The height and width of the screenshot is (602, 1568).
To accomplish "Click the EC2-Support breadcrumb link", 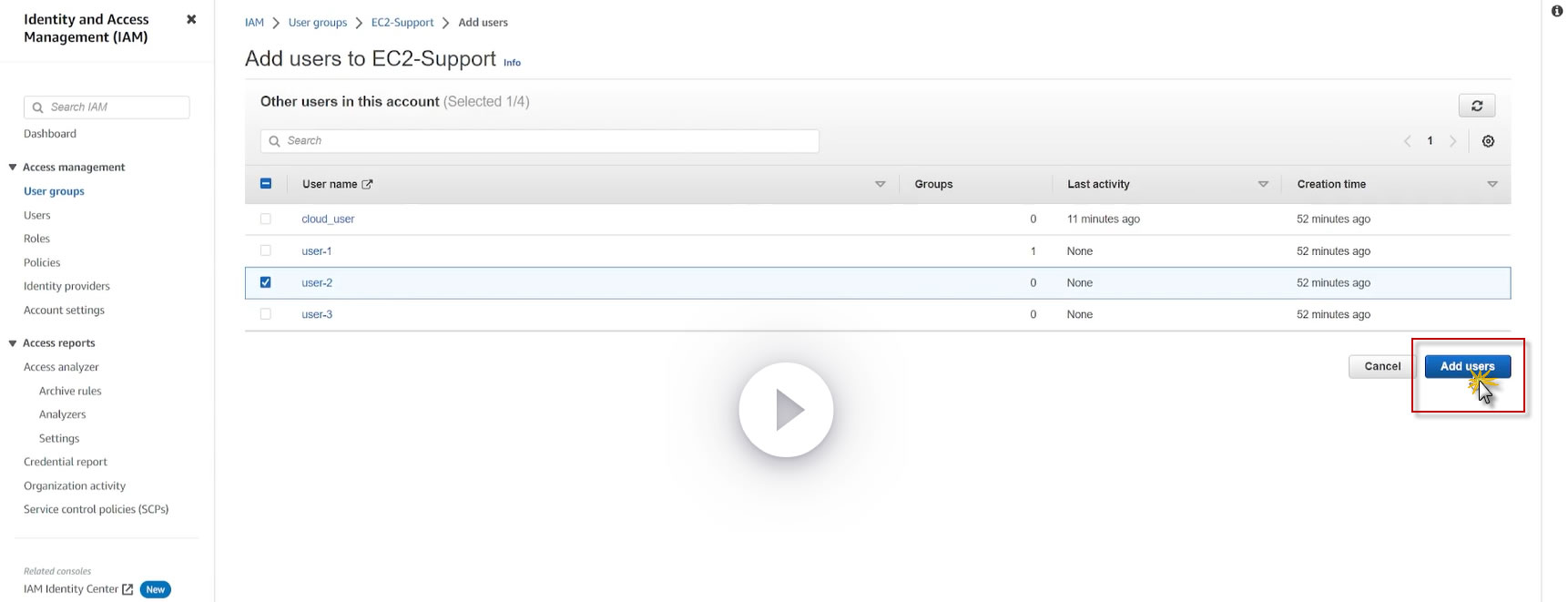I will tap(402, 23).
